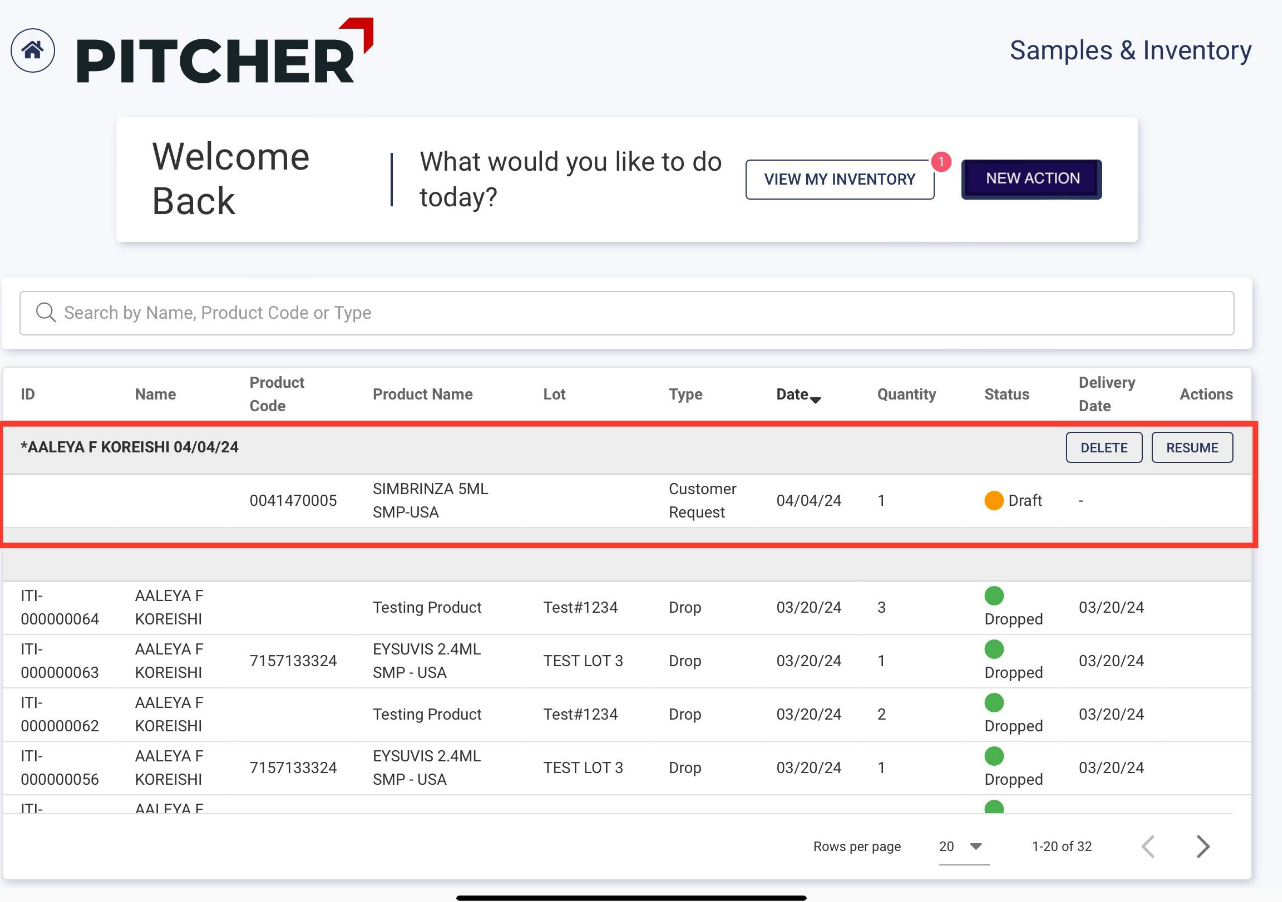The image size is (1282, 902).
Task: Click green Dropped status for ITI-000000064
Action: (994, 596)
